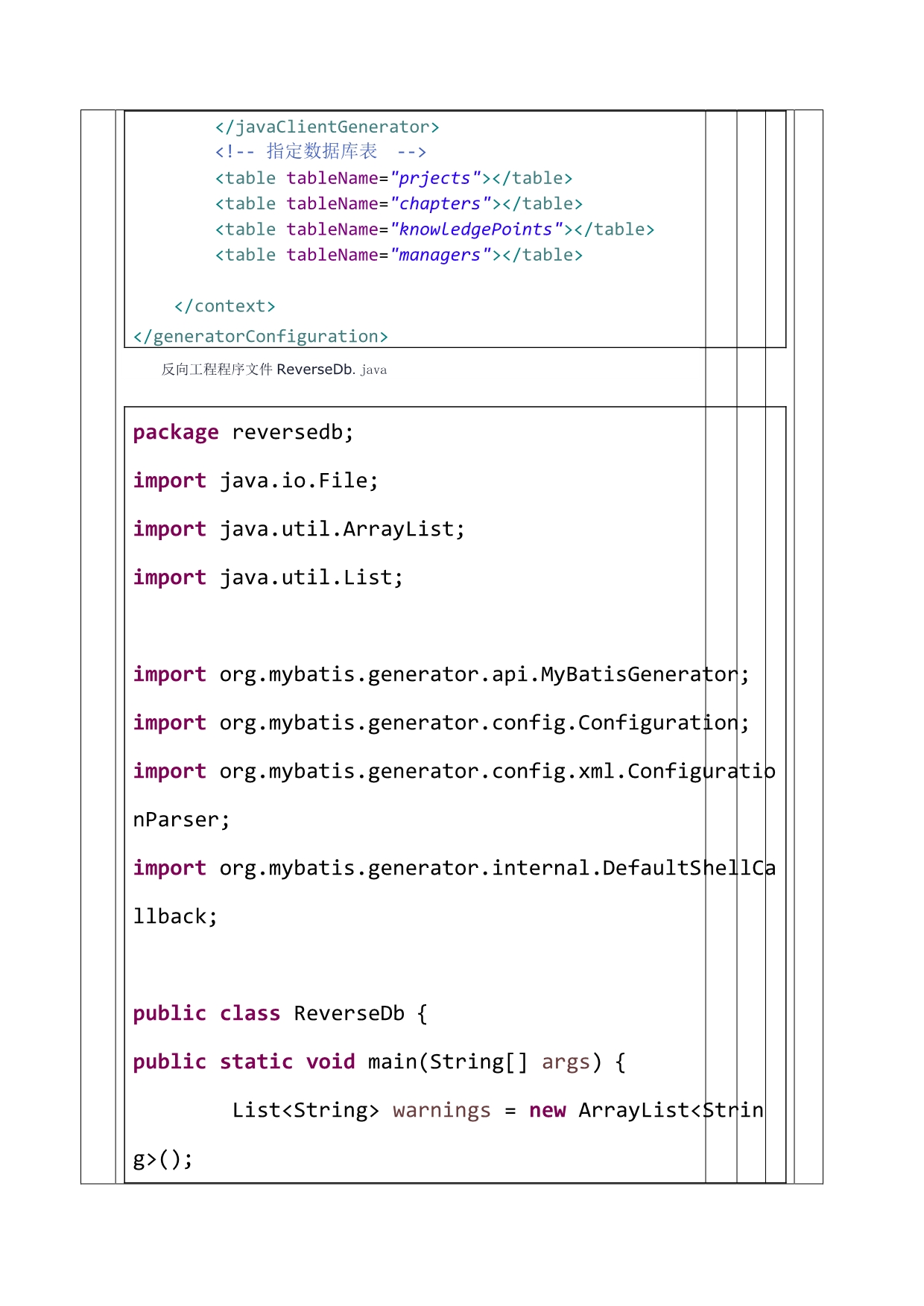Click the wrapped text "nParser;"

[x=181, y=820]
